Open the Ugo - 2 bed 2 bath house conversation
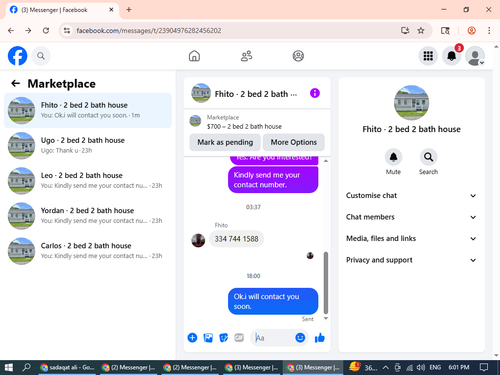 88,145
